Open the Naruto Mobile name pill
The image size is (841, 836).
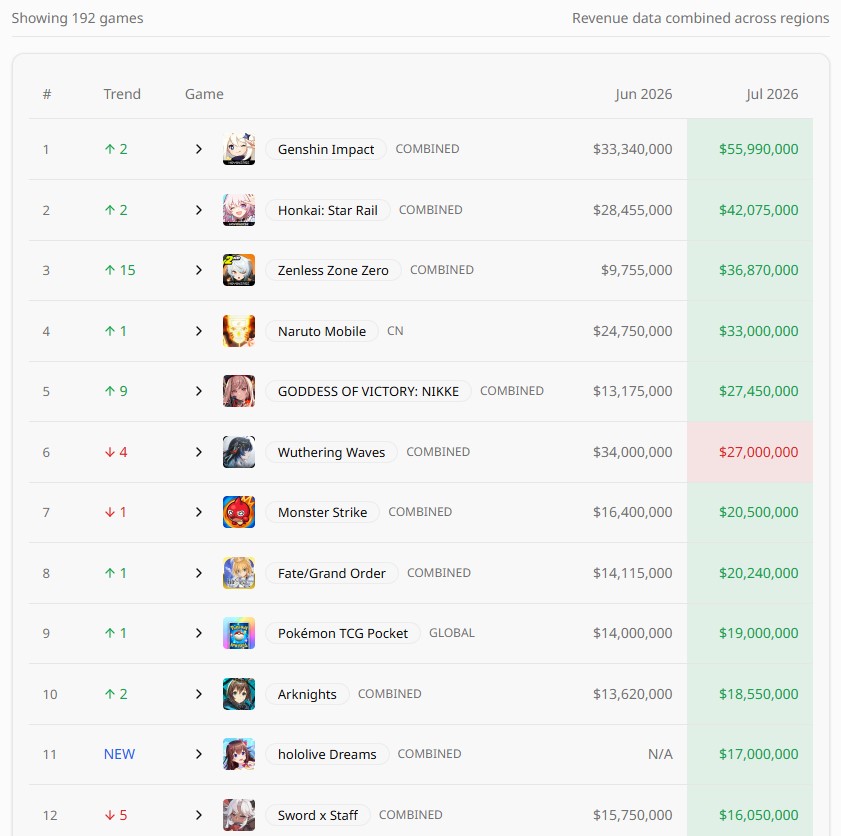[322, 331]
